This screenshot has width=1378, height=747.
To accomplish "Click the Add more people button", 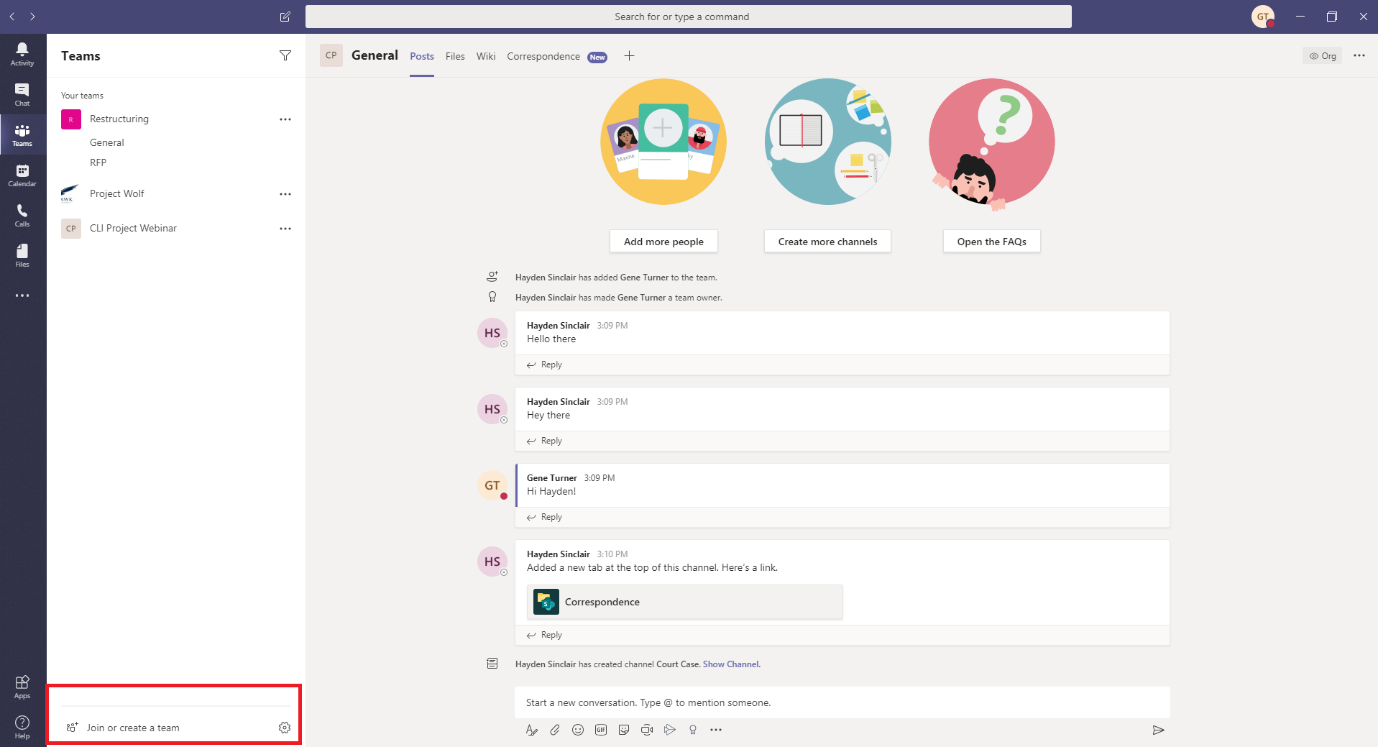I will pyautogui.click(x=664, y=241).
